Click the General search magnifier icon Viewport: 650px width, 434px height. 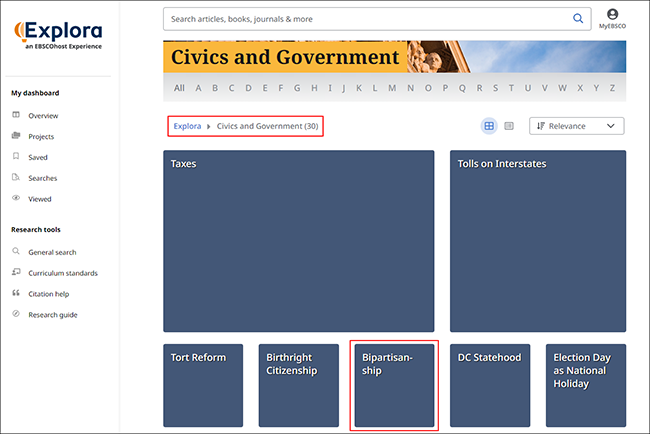tap(16, 251)
